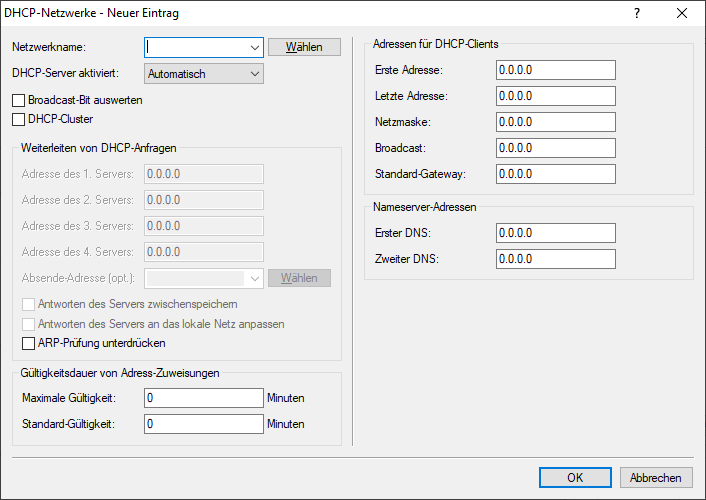
Task: Expand DHCP-Server aktiviert combo box
Action: 254,73
